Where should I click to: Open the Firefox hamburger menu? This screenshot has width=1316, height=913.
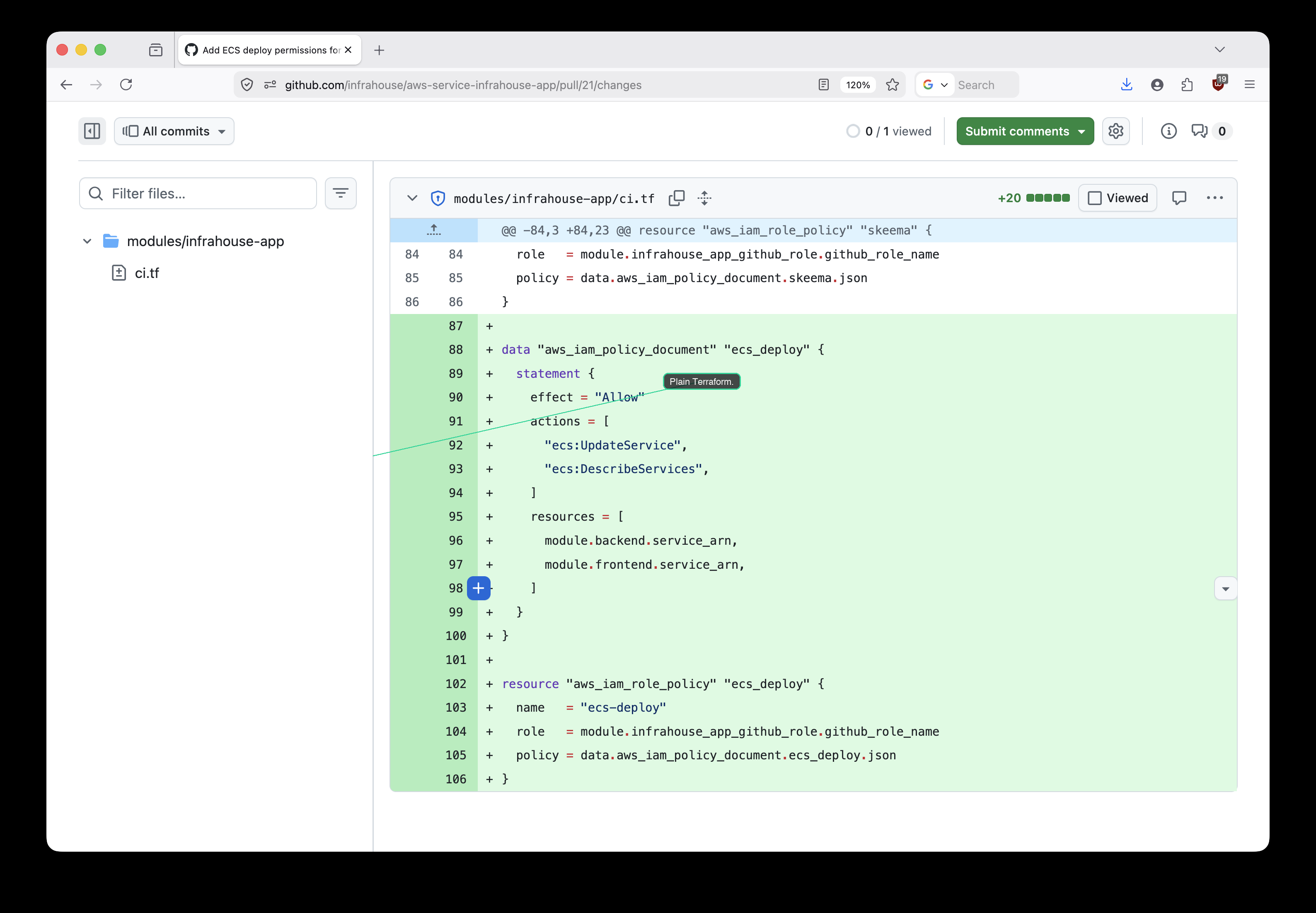(x=1250, y=85)
